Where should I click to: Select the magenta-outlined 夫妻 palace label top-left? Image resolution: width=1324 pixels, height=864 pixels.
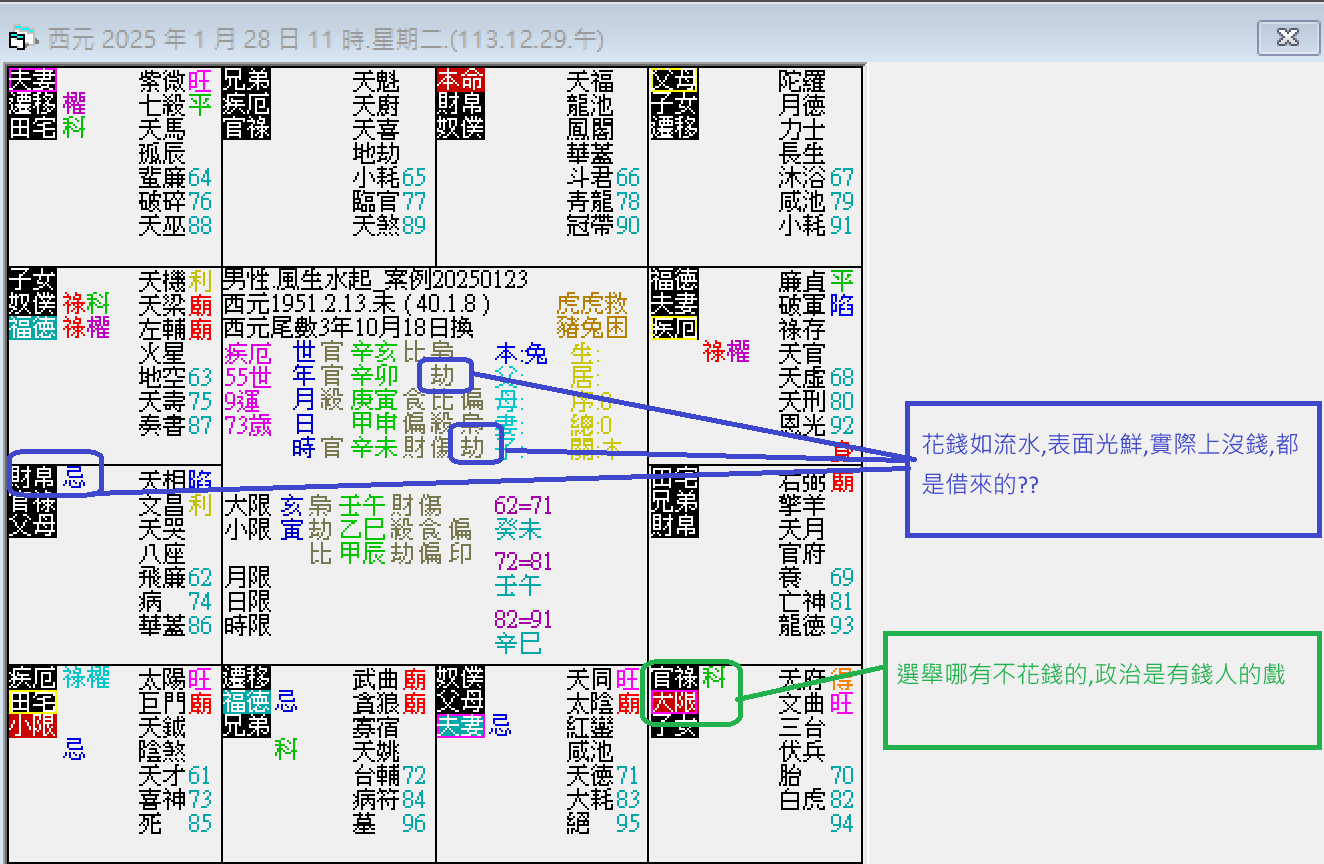click(30, 80)
